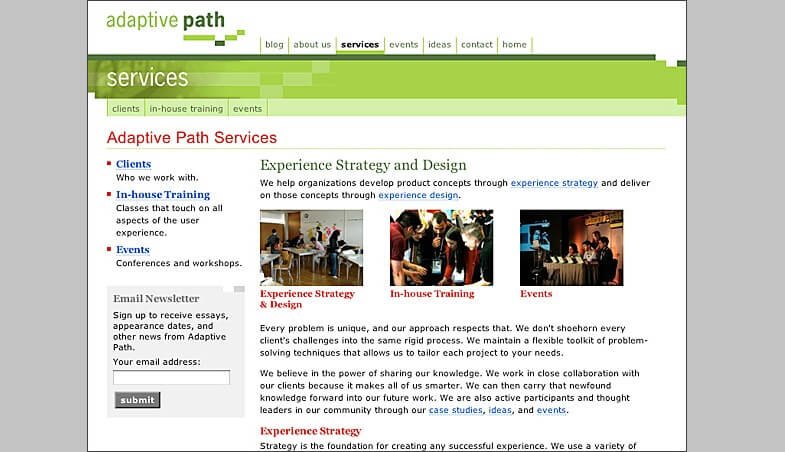Open the contact navigation tab
The image size is (785, 452).
477,45
